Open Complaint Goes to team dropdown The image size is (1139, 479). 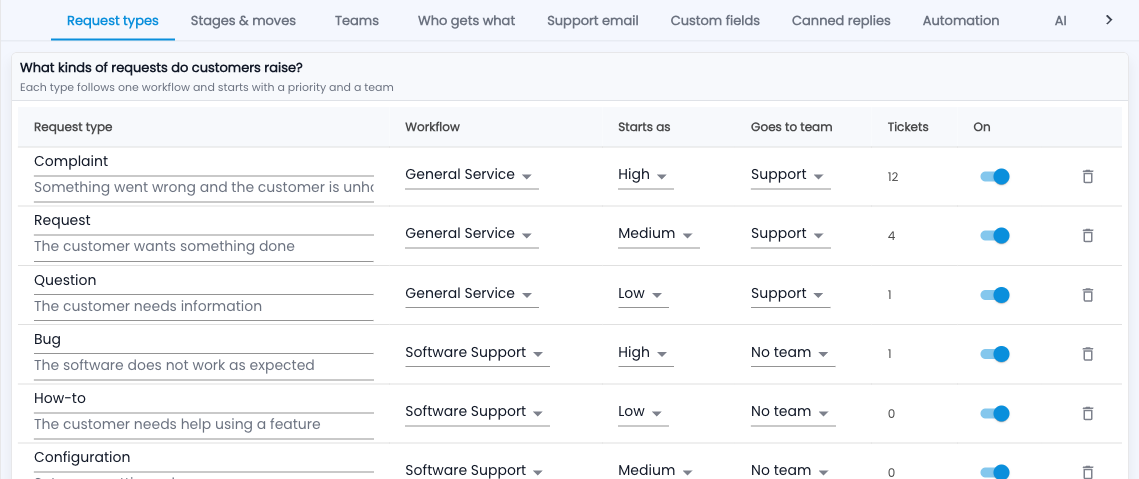point(790,175)
